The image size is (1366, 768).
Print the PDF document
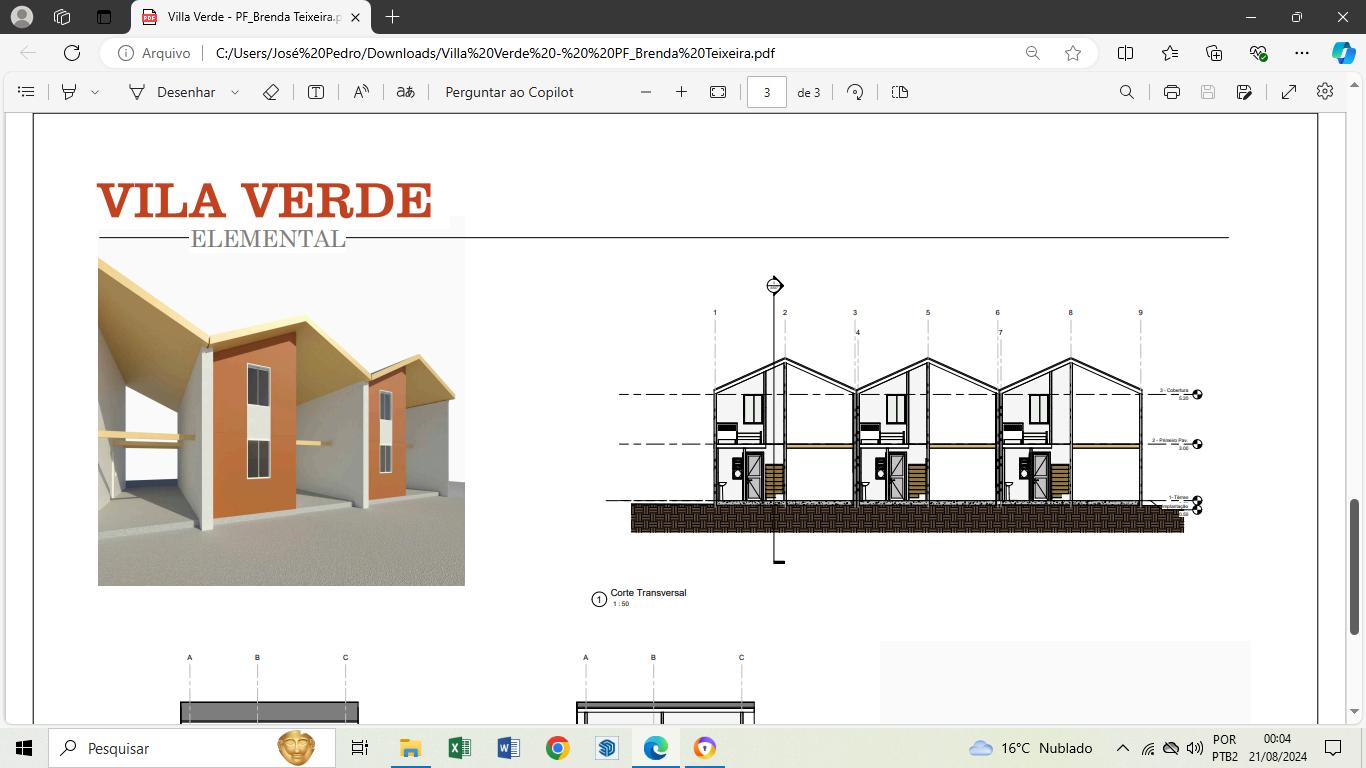tap(1172, 92)
